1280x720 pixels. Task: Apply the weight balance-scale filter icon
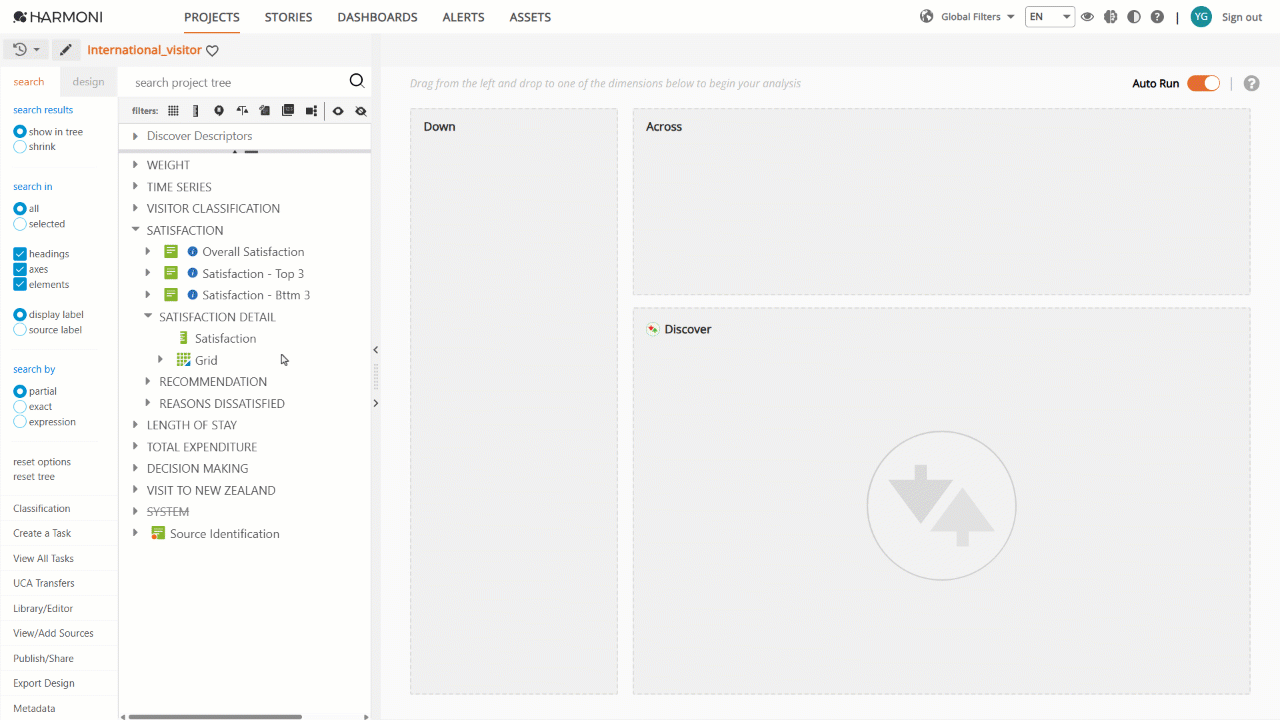coord(242,111)
